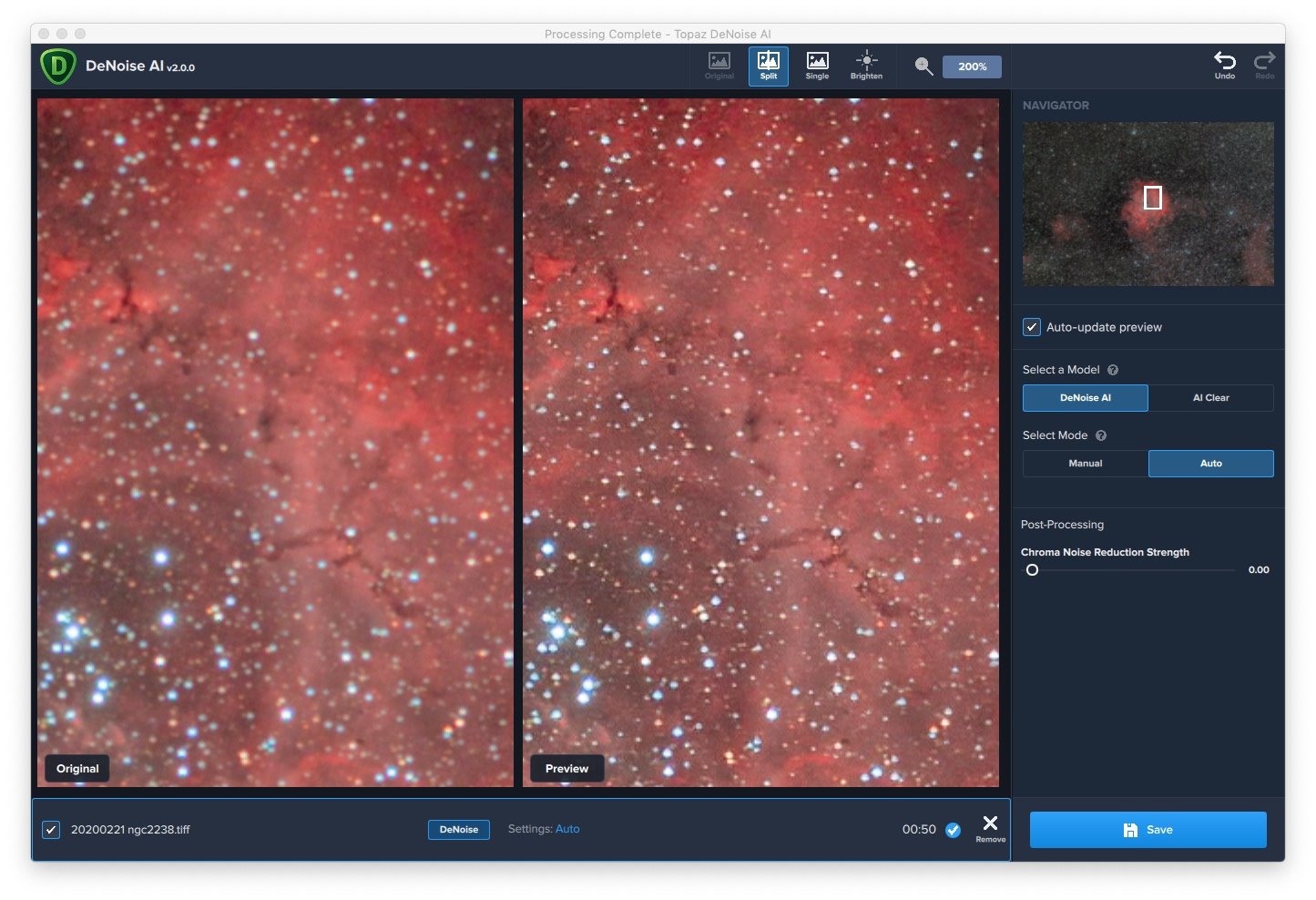Click the Post-Processing section heading
Screen dimensions: 1316x900
click(1062, 525)
